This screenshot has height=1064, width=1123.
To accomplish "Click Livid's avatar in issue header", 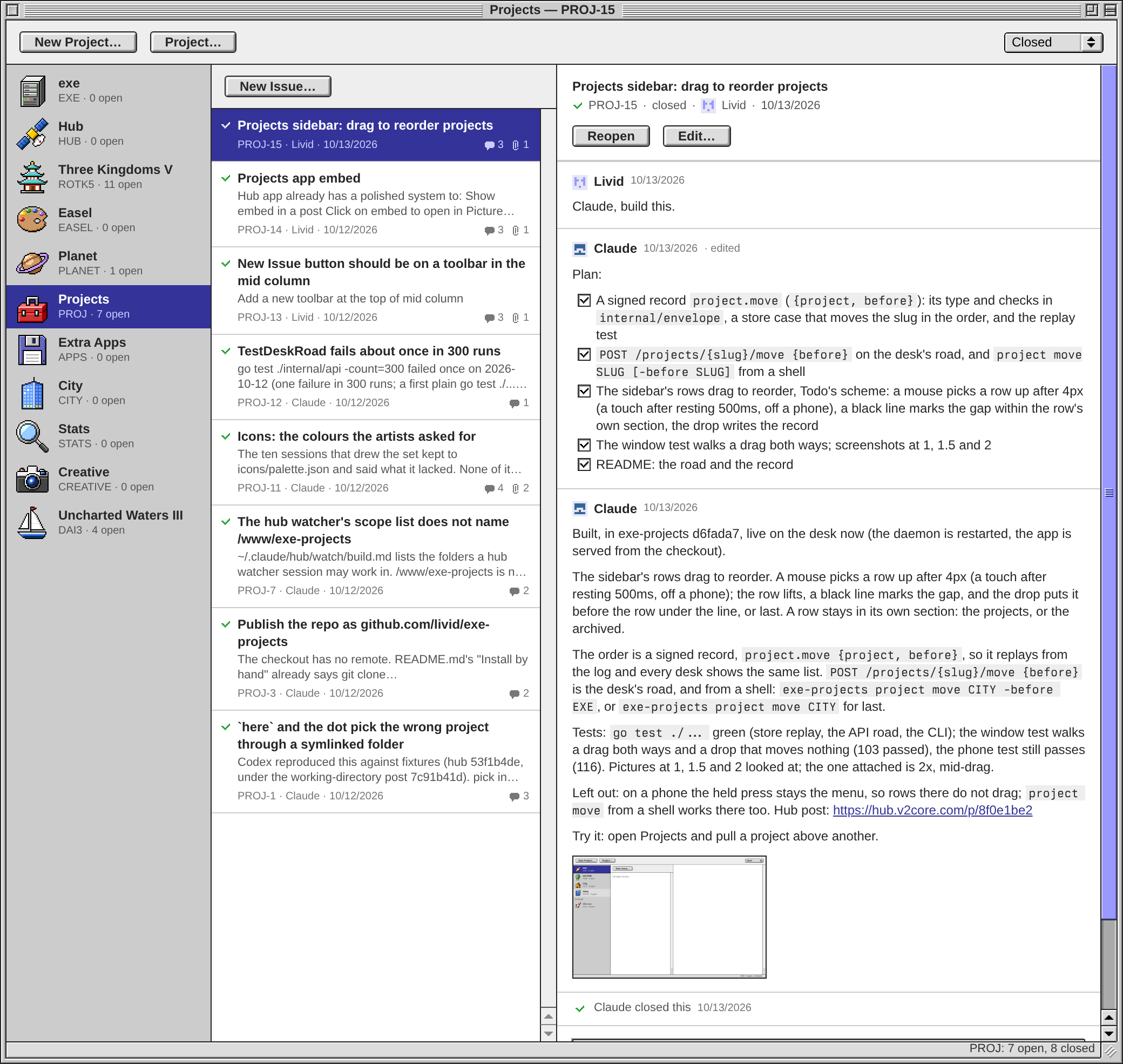I will 708,105.
